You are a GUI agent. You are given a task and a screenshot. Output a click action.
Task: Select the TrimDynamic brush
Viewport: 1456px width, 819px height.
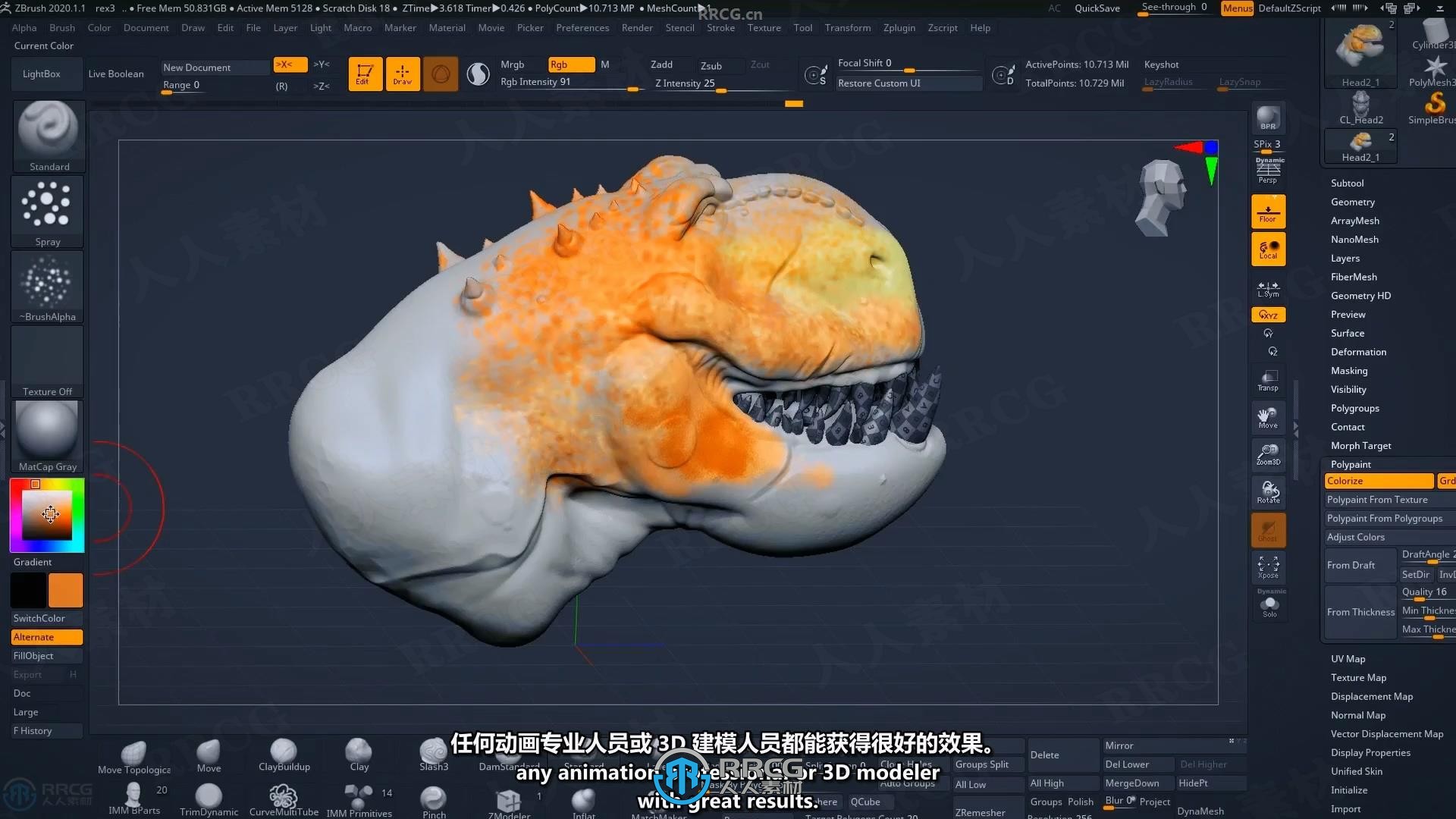209,800
